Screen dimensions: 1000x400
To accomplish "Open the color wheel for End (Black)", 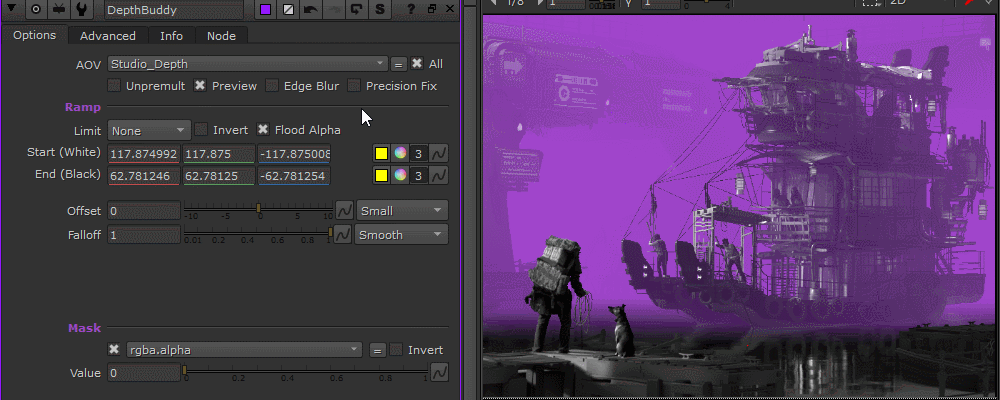I will [x=400, y=175].
